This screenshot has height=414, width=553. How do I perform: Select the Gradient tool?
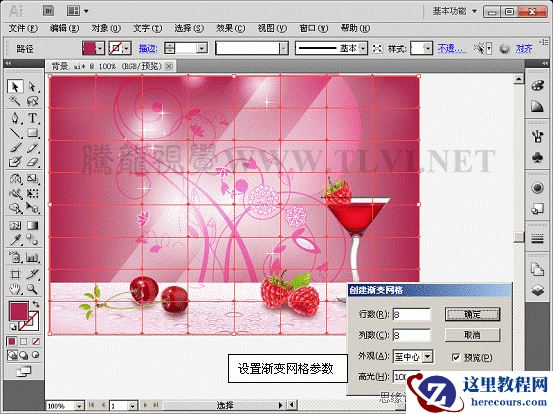tap(32, 225)
